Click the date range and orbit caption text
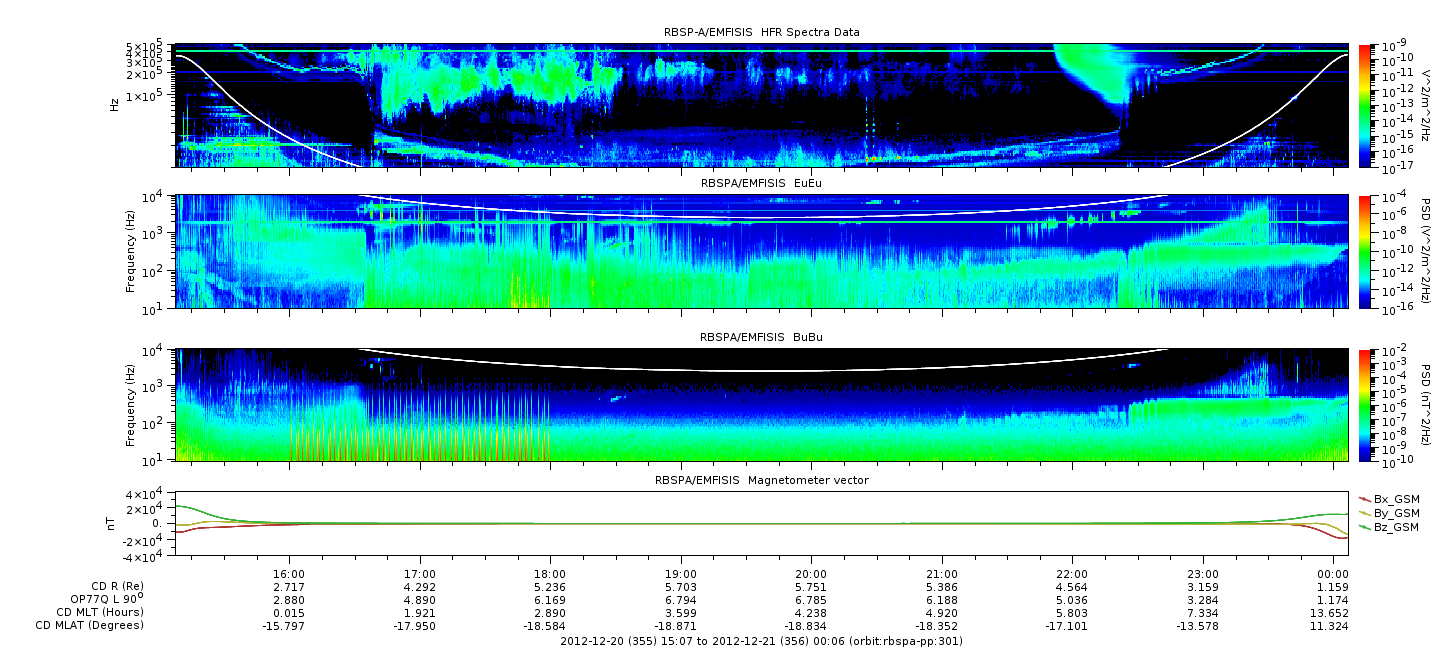 tap(761, 640)
